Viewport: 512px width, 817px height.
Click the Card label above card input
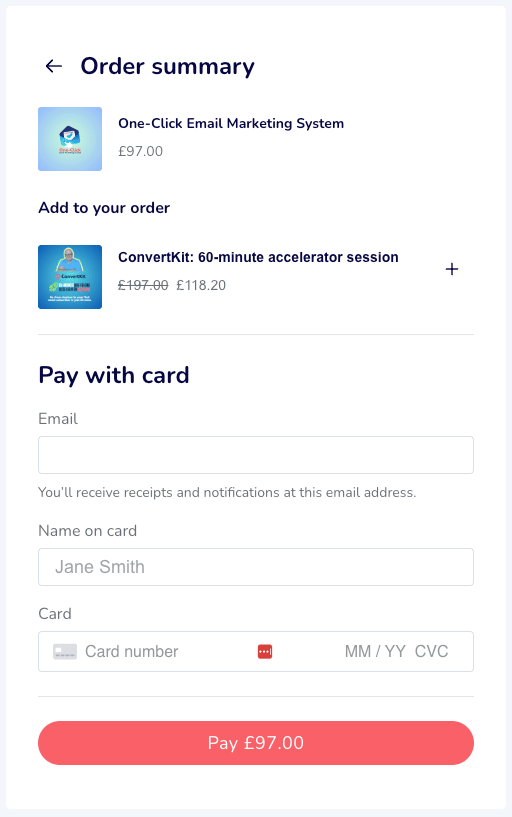pos(55,614)
